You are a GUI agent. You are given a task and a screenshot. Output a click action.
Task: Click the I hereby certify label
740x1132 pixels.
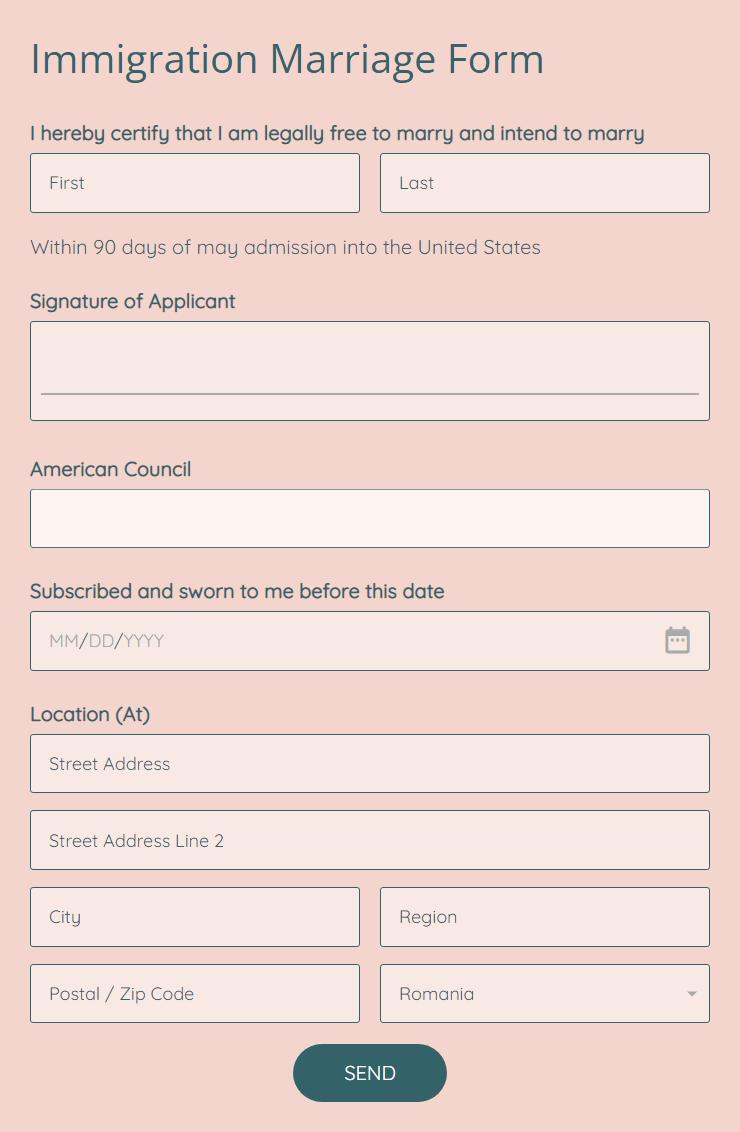click(x=337, y=133)
